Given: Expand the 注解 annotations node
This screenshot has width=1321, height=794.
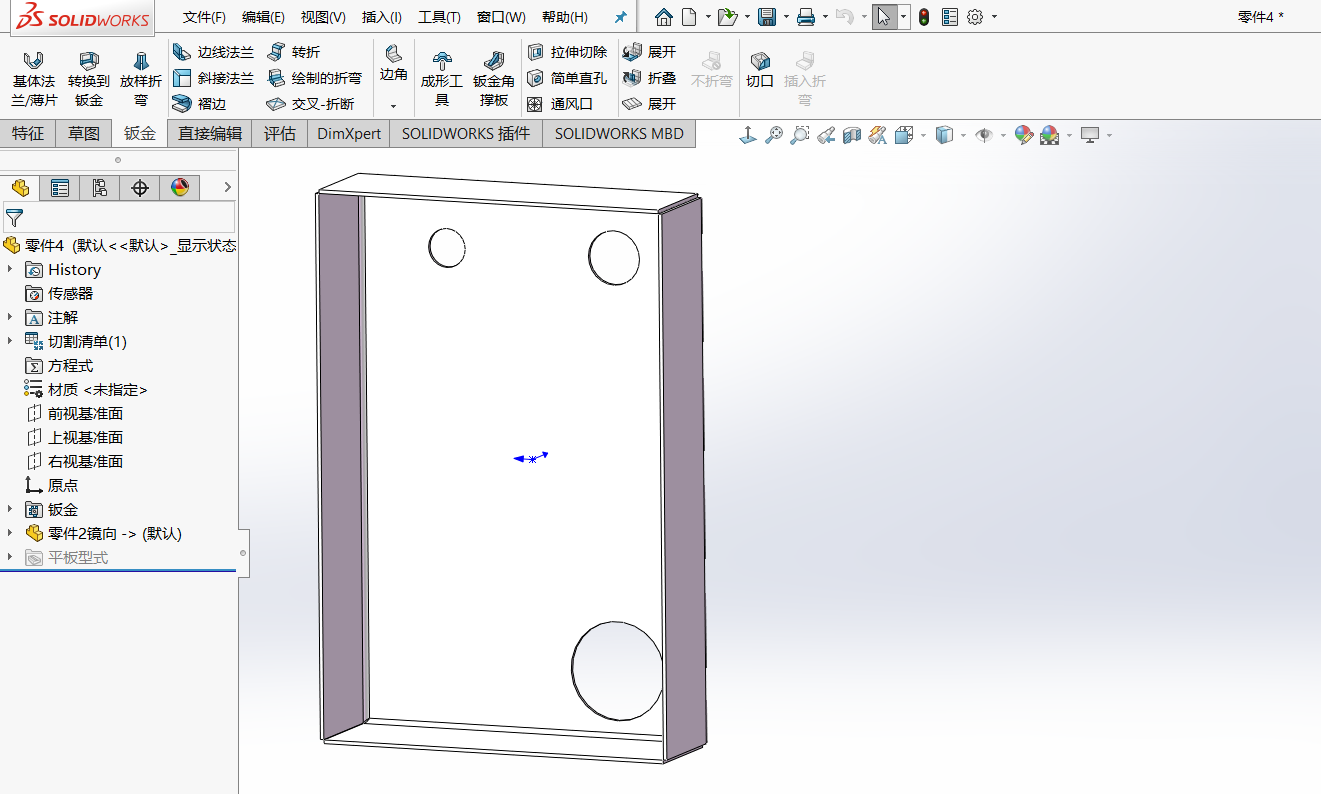Looking at the screenshot, I should point(10,317).
